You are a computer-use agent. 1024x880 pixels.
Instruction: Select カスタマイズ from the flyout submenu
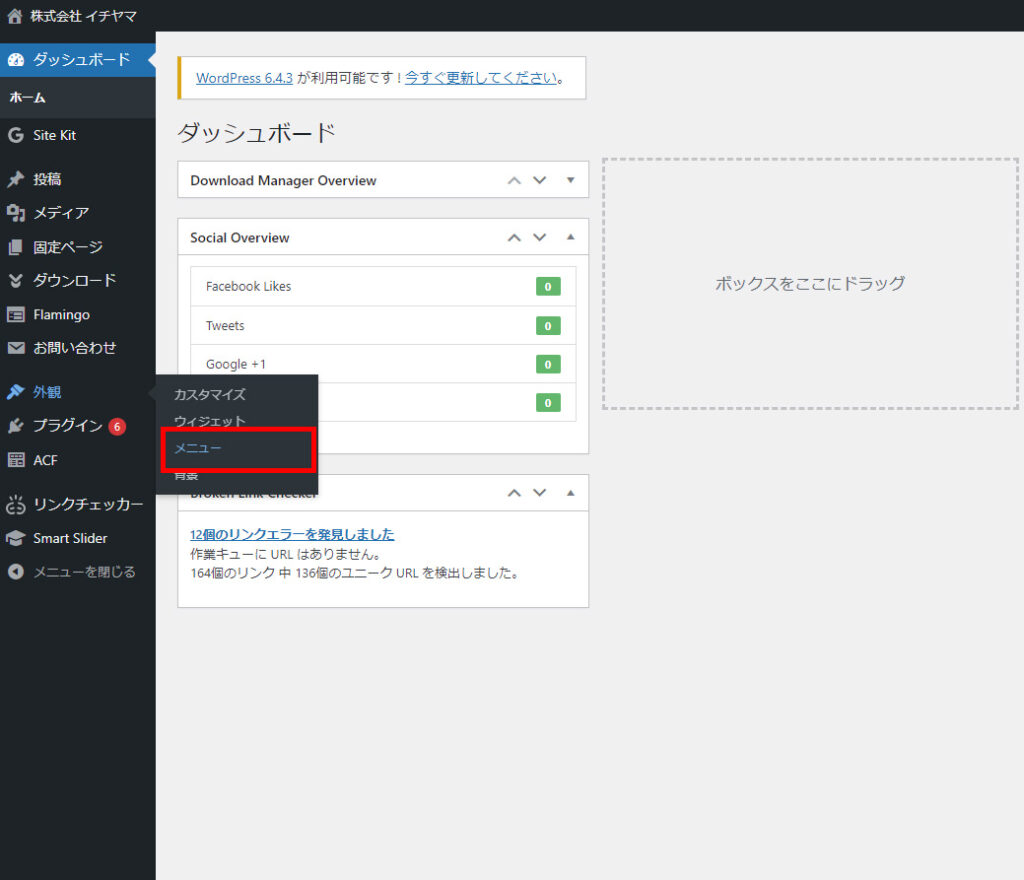[x=209, y=395]
